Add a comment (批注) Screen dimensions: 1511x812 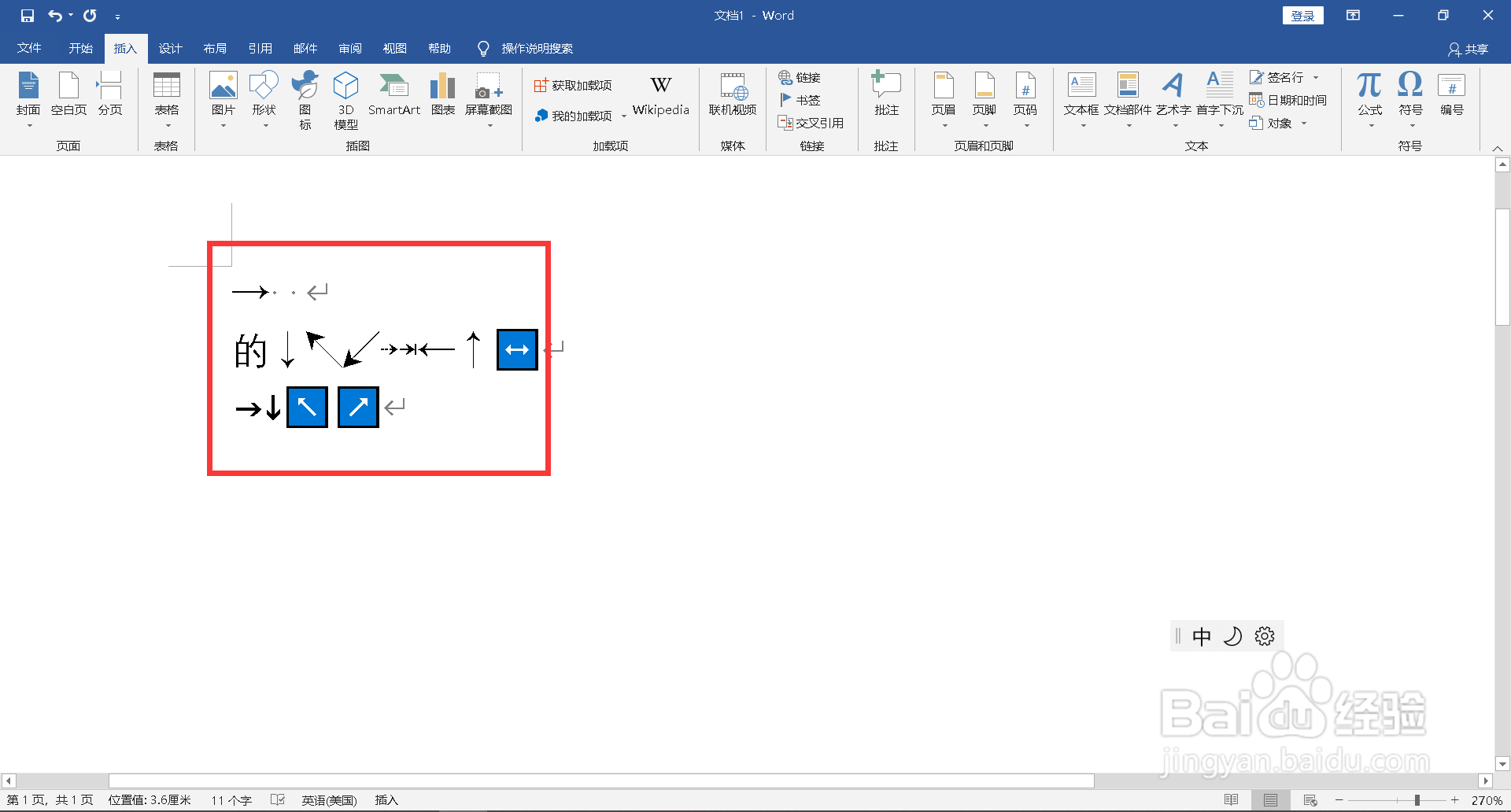point(887,94)
